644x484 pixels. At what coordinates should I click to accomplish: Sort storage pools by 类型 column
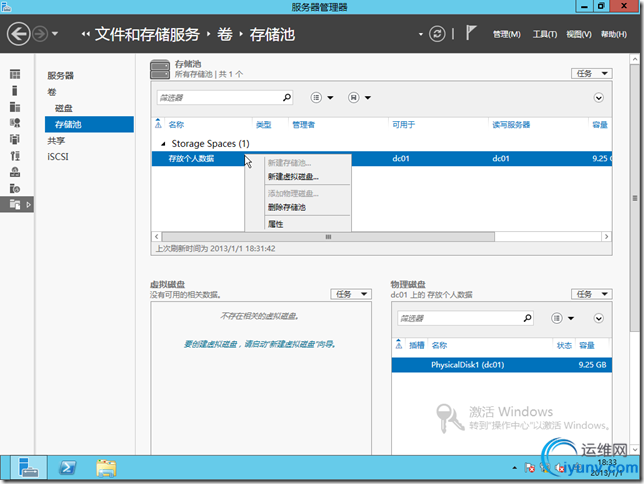click(263, 124)
